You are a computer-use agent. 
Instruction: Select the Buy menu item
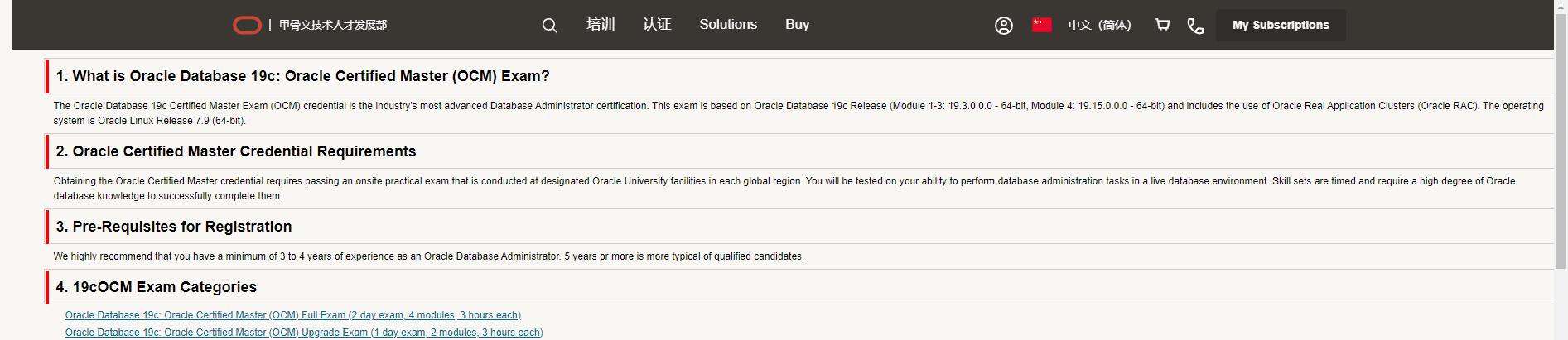[x=798, y=25]
